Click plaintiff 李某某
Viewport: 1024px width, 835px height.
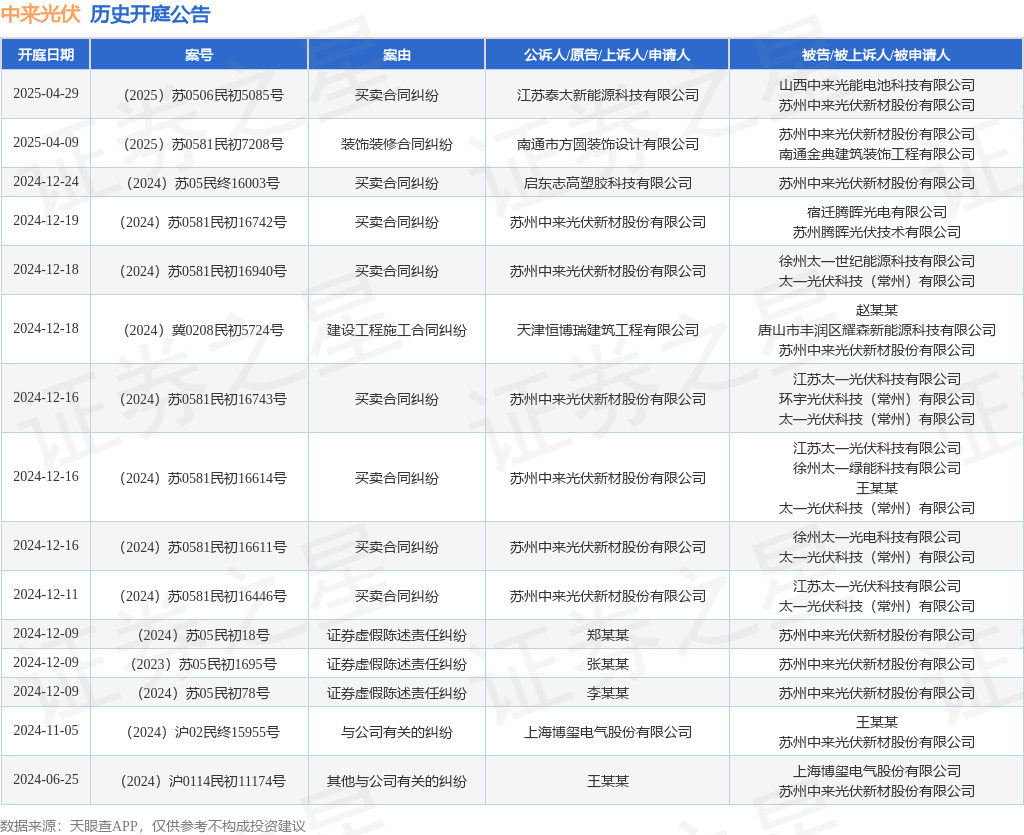pos(607,693)
